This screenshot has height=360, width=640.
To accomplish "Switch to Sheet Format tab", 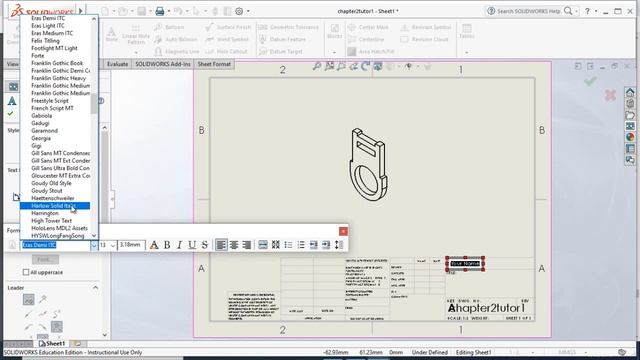I will click(214, 64).
